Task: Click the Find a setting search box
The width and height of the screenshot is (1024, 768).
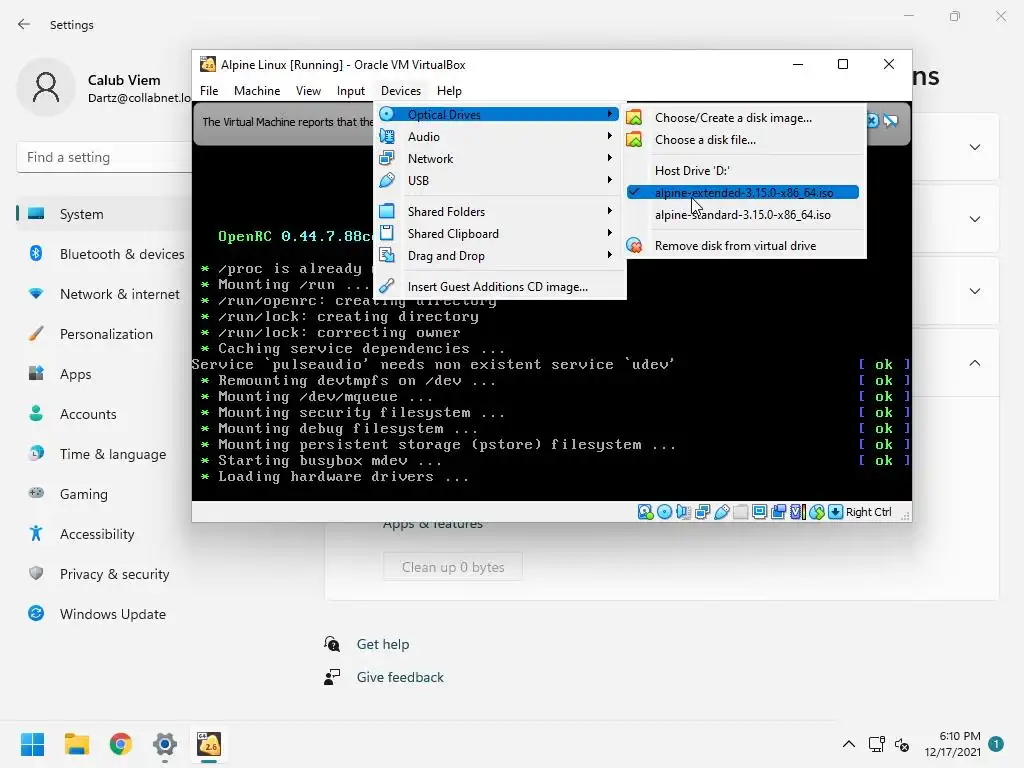Action: tap(104, 157)
